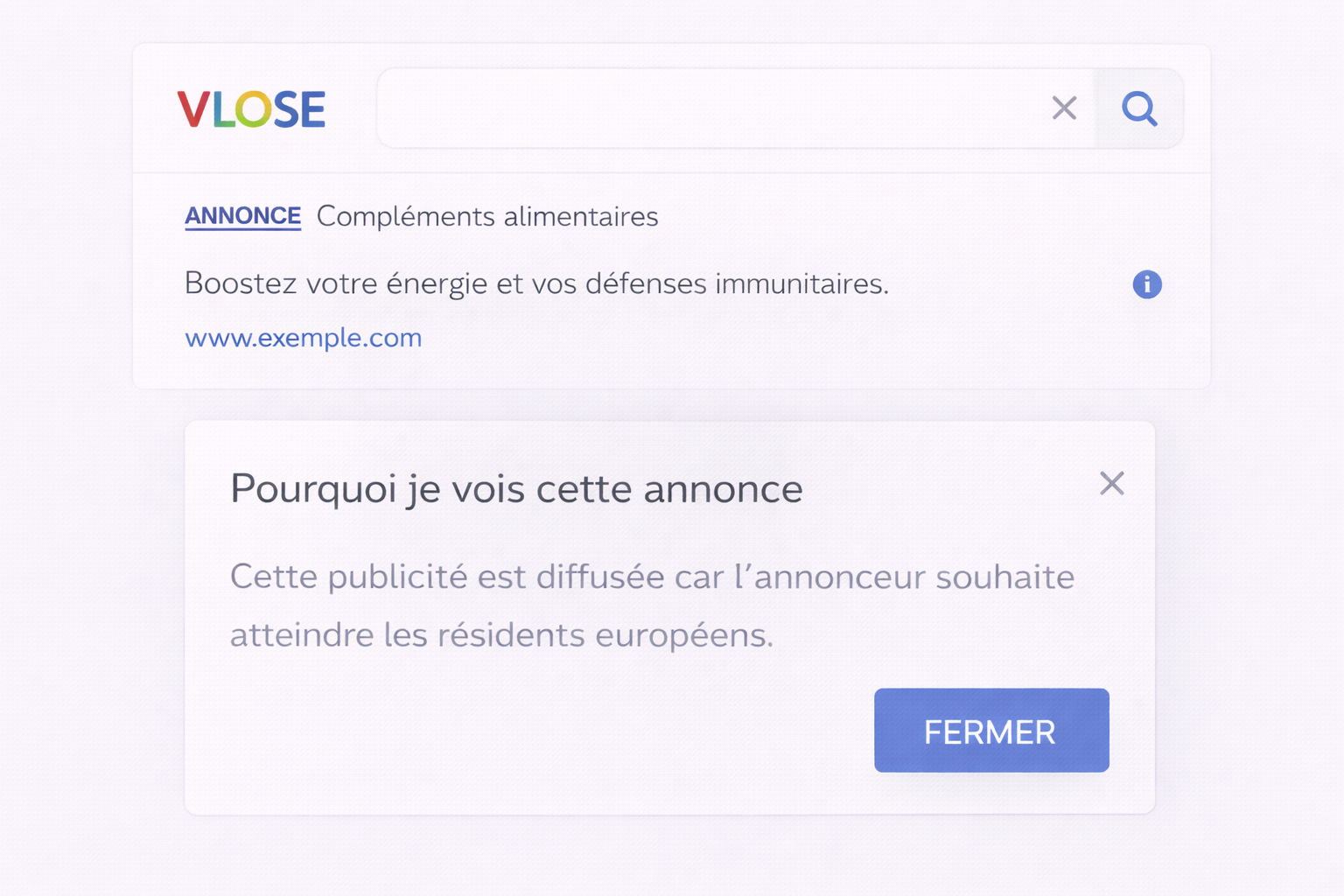
Task: Click the "Boostez votre énergie" ad description
Action: pos(535,283)
